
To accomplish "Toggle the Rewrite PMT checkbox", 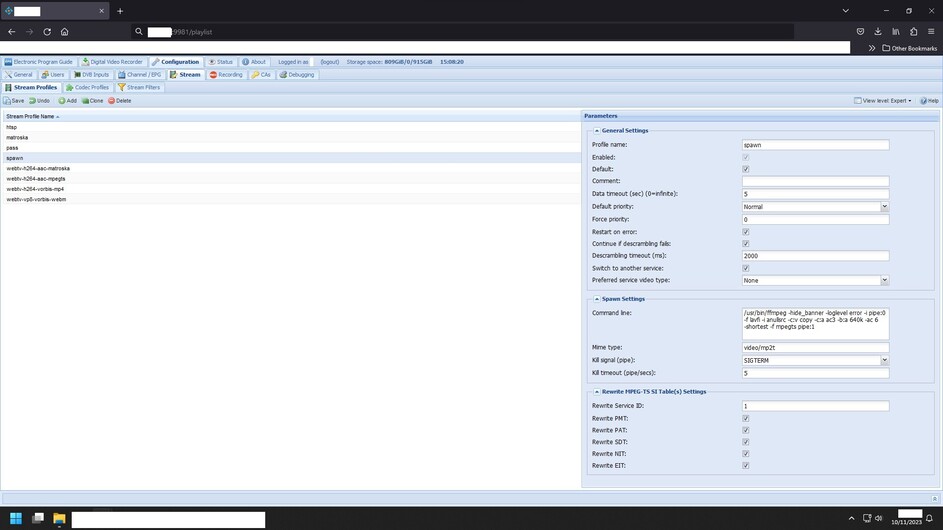I will (746, 418).
